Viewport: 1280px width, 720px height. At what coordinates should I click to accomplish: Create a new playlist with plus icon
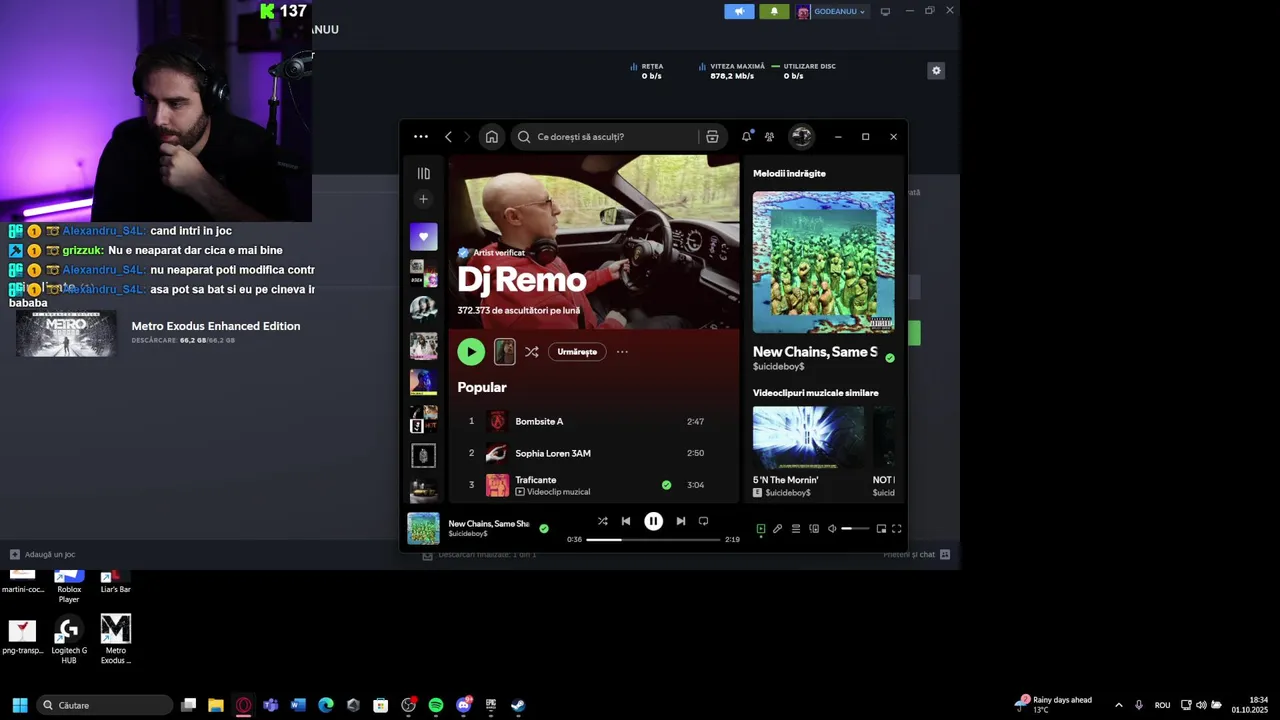pos(423,199)
